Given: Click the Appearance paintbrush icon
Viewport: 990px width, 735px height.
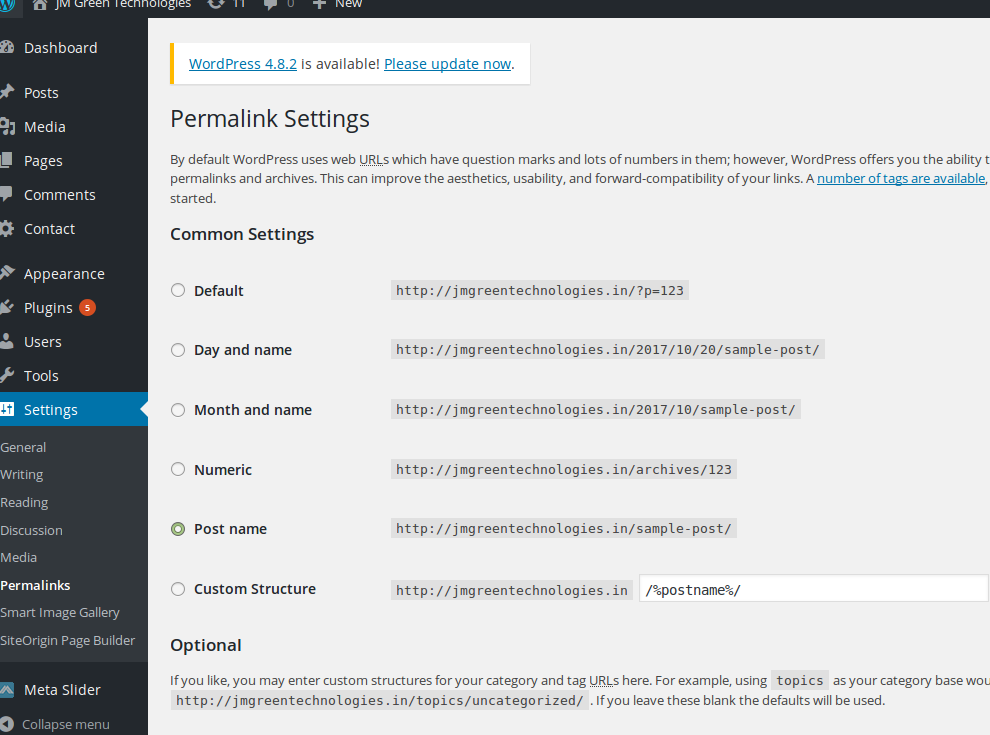Looking at the screenshot, I should pos(7,273).
